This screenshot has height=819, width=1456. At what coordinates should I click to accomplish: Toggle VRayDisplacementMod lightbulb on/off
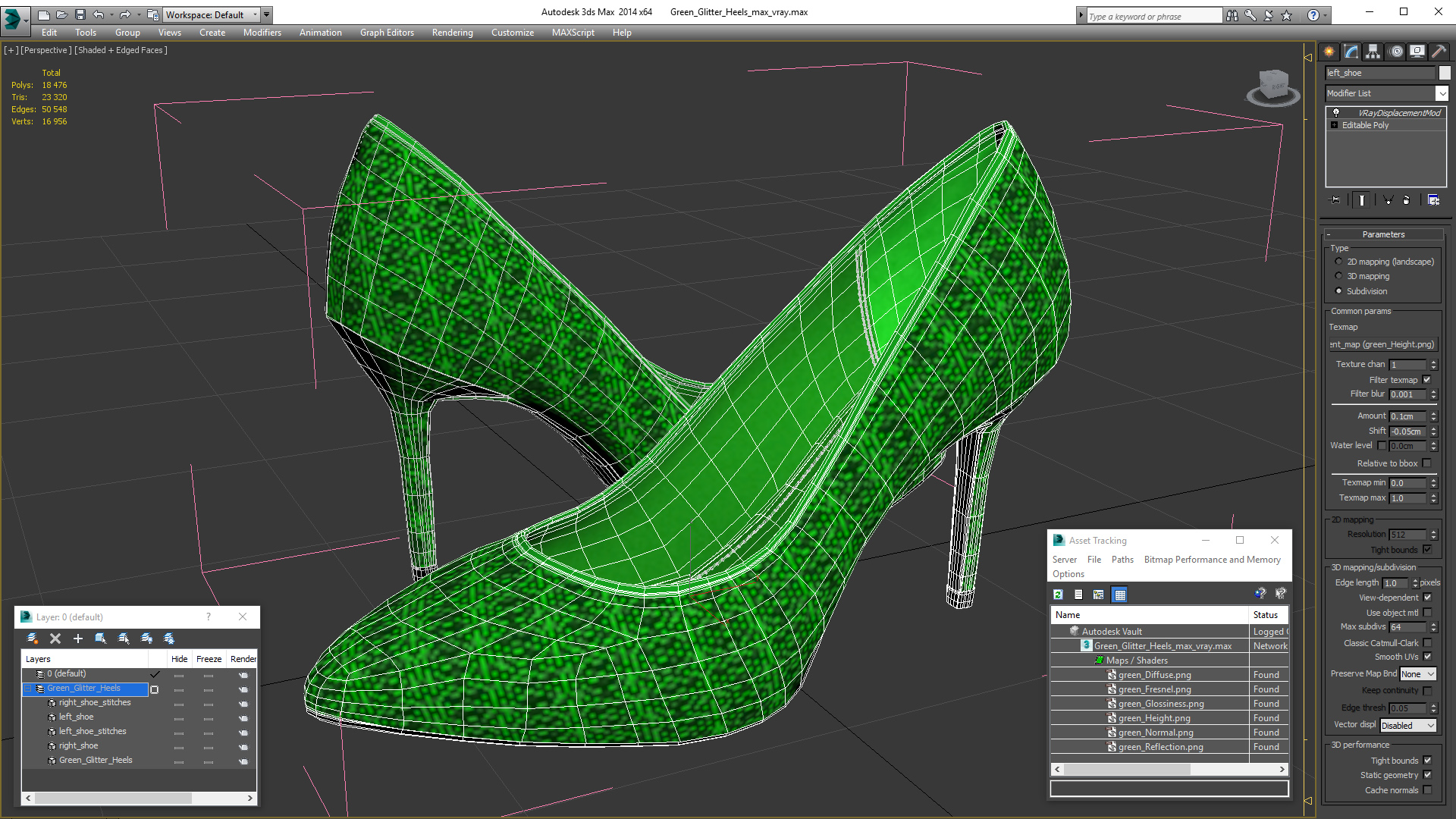[1336, 113]
